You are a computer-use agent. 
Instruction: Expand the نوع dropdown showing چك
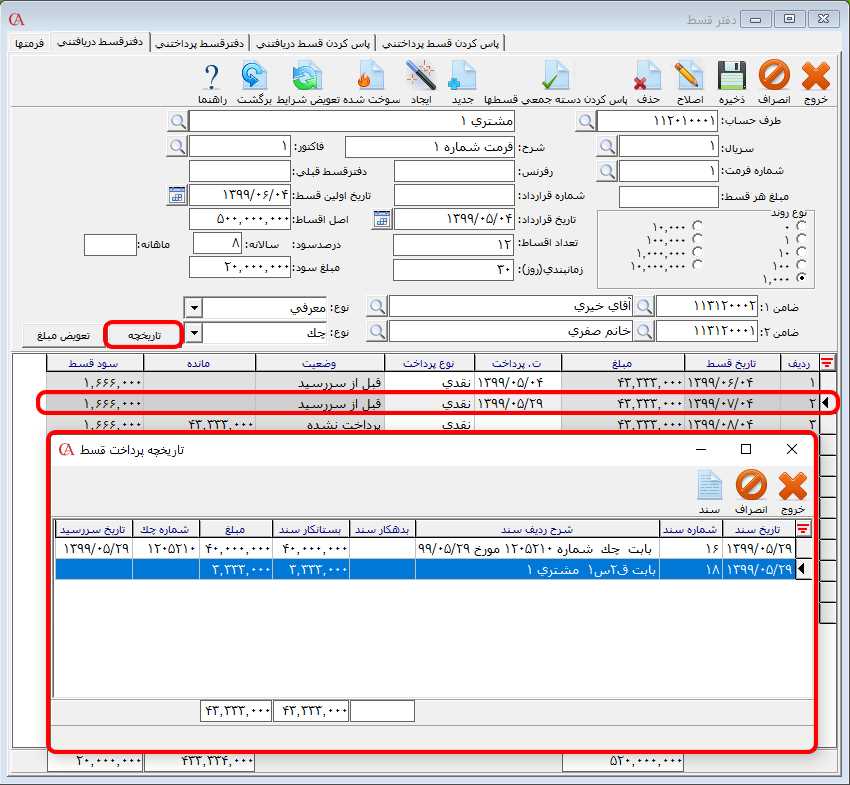[194, 332]
